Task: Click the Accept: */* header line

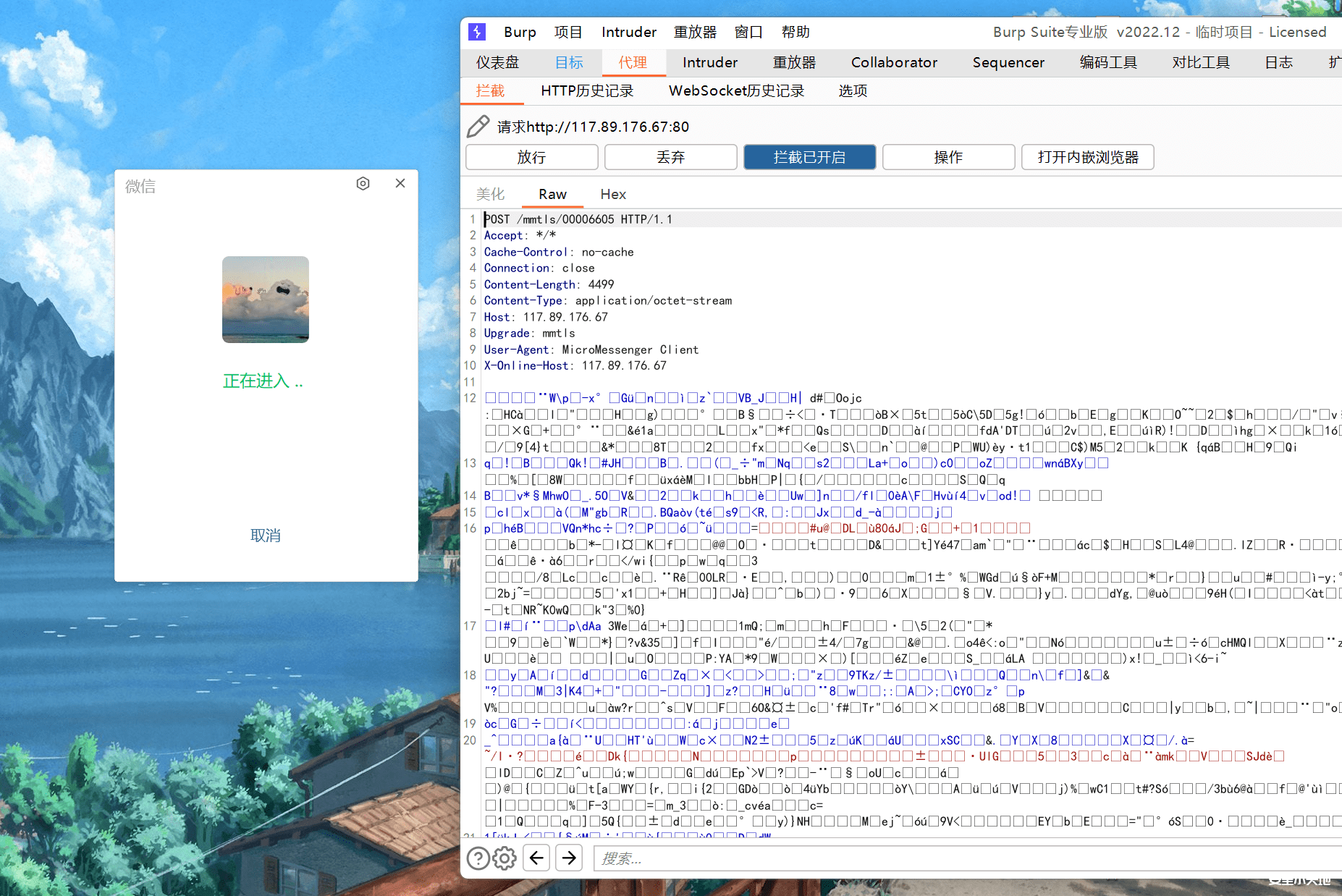Action: pyautogui.click(x=520, y=235)
